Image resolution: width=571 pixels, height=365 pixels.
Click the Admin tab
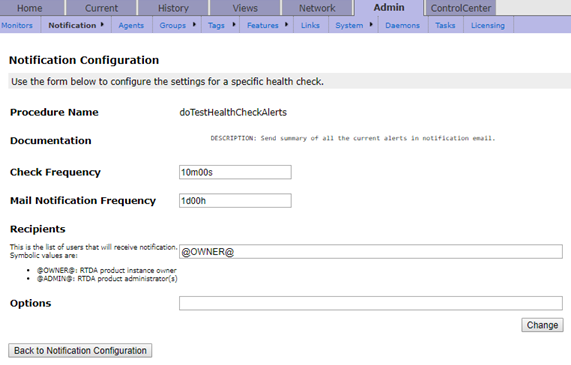pos(389,8)
